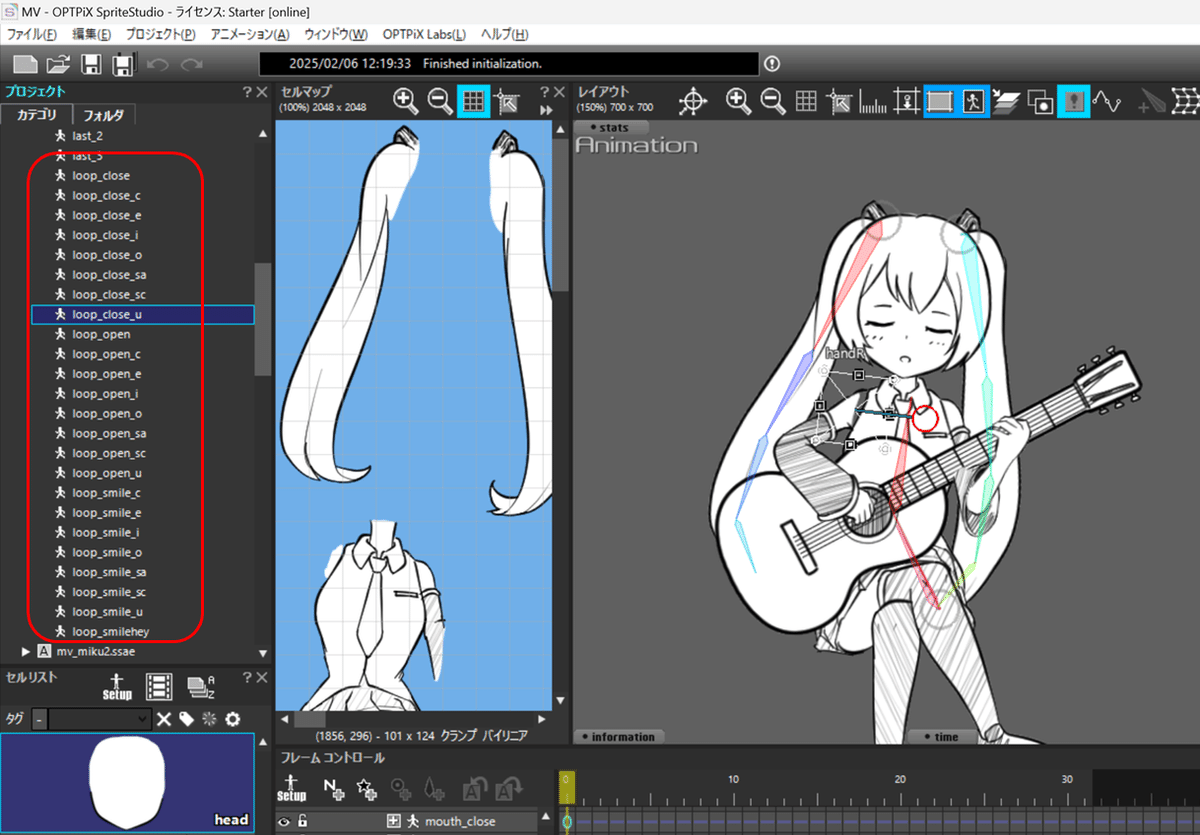Zoom out on the layout view
1200x835 pixels.
772,100
